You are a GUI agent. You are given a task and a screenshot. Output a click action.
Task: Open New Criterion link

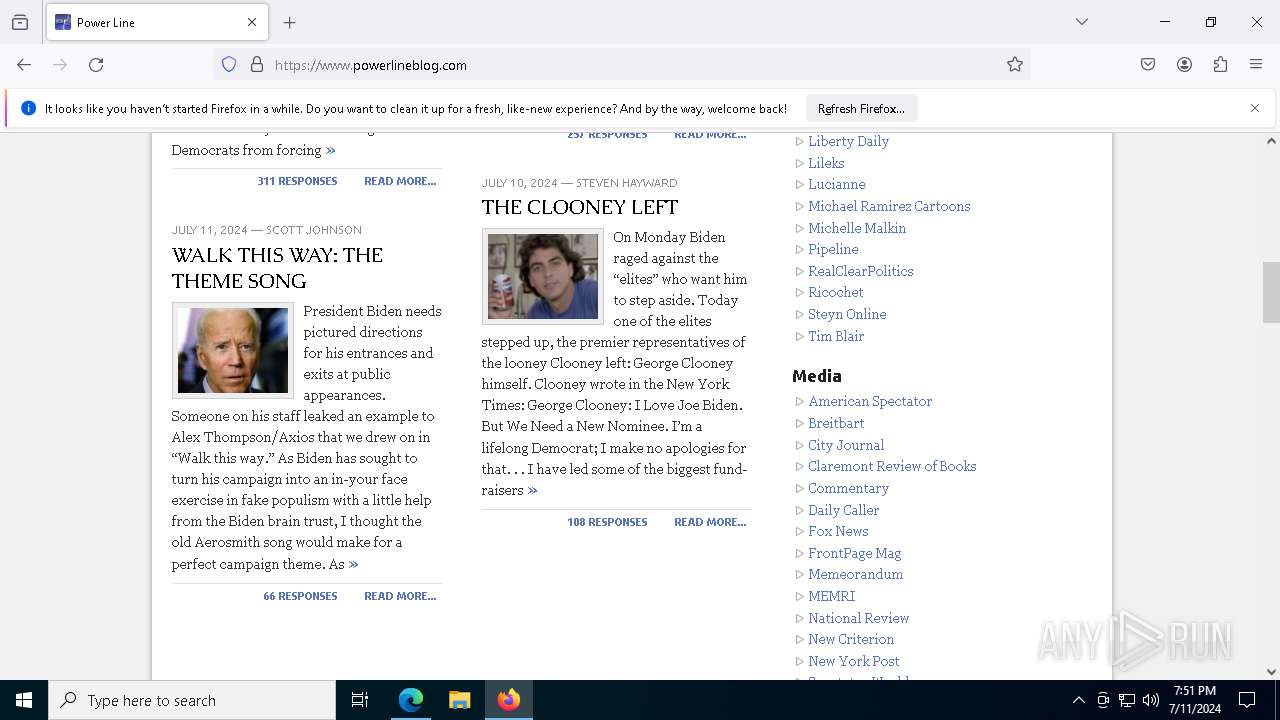(x=851, y=639)
